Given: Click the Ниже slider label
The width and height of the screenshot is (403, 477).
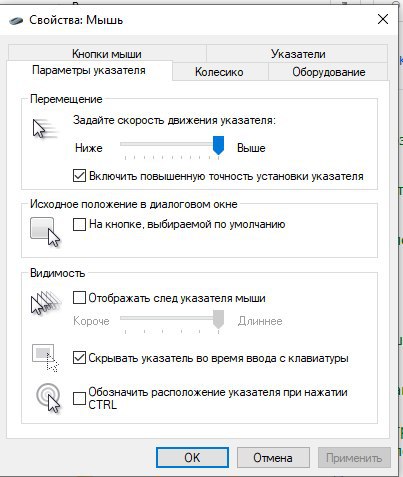Looking at the screenshot, I should [89, 148].
